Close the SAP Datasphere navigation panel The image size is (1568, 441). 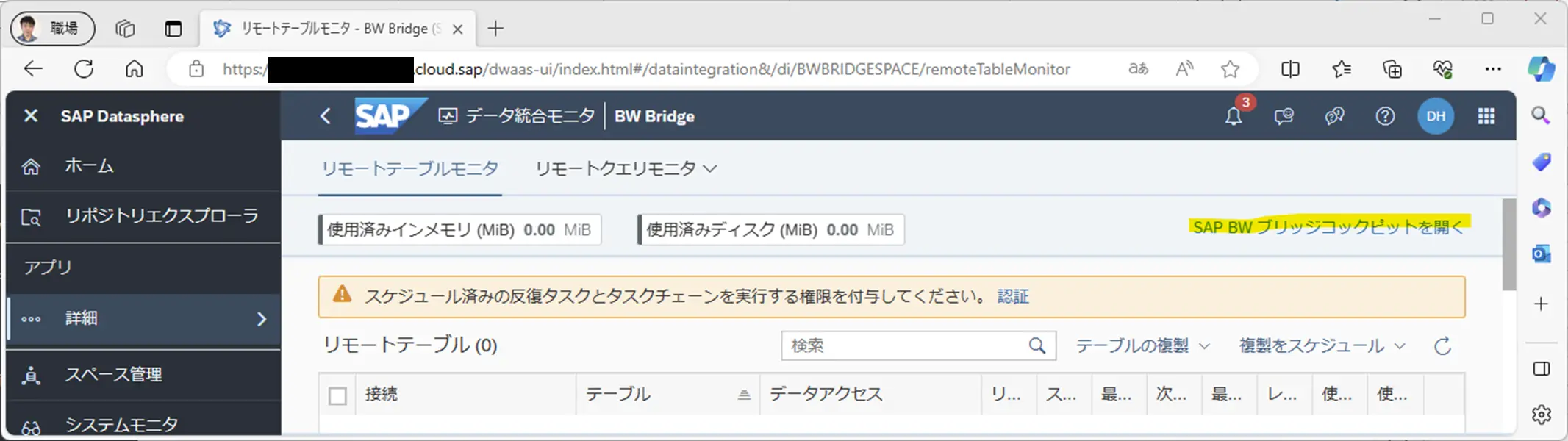point(31,116)
